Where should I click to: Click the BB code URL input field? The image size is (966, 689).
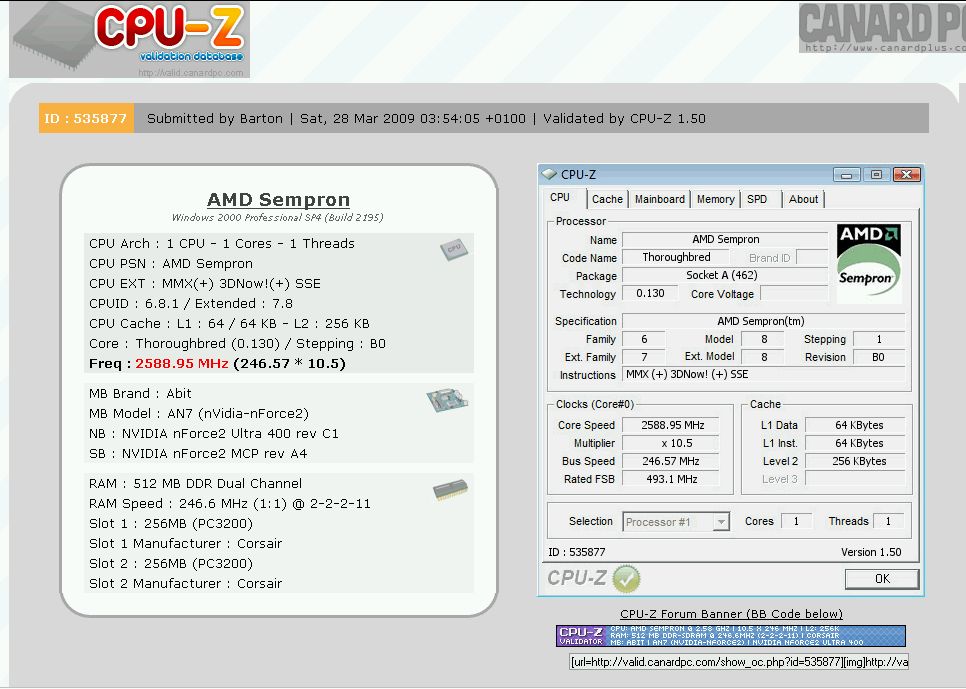tap(739, 662)
